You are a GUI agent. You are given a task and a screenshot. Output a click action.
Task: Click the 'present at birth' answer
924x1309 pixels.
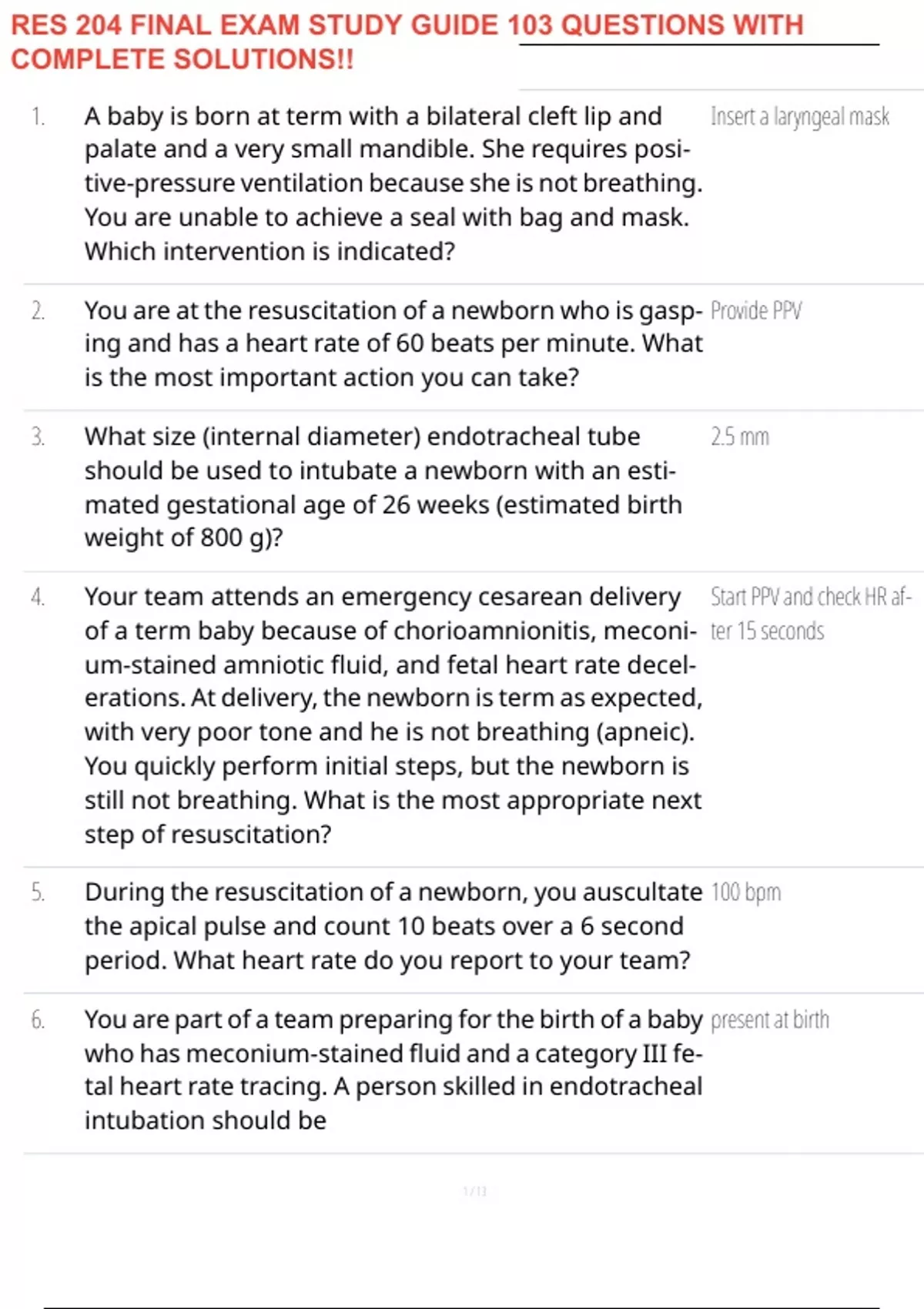tap(770, 1019)
